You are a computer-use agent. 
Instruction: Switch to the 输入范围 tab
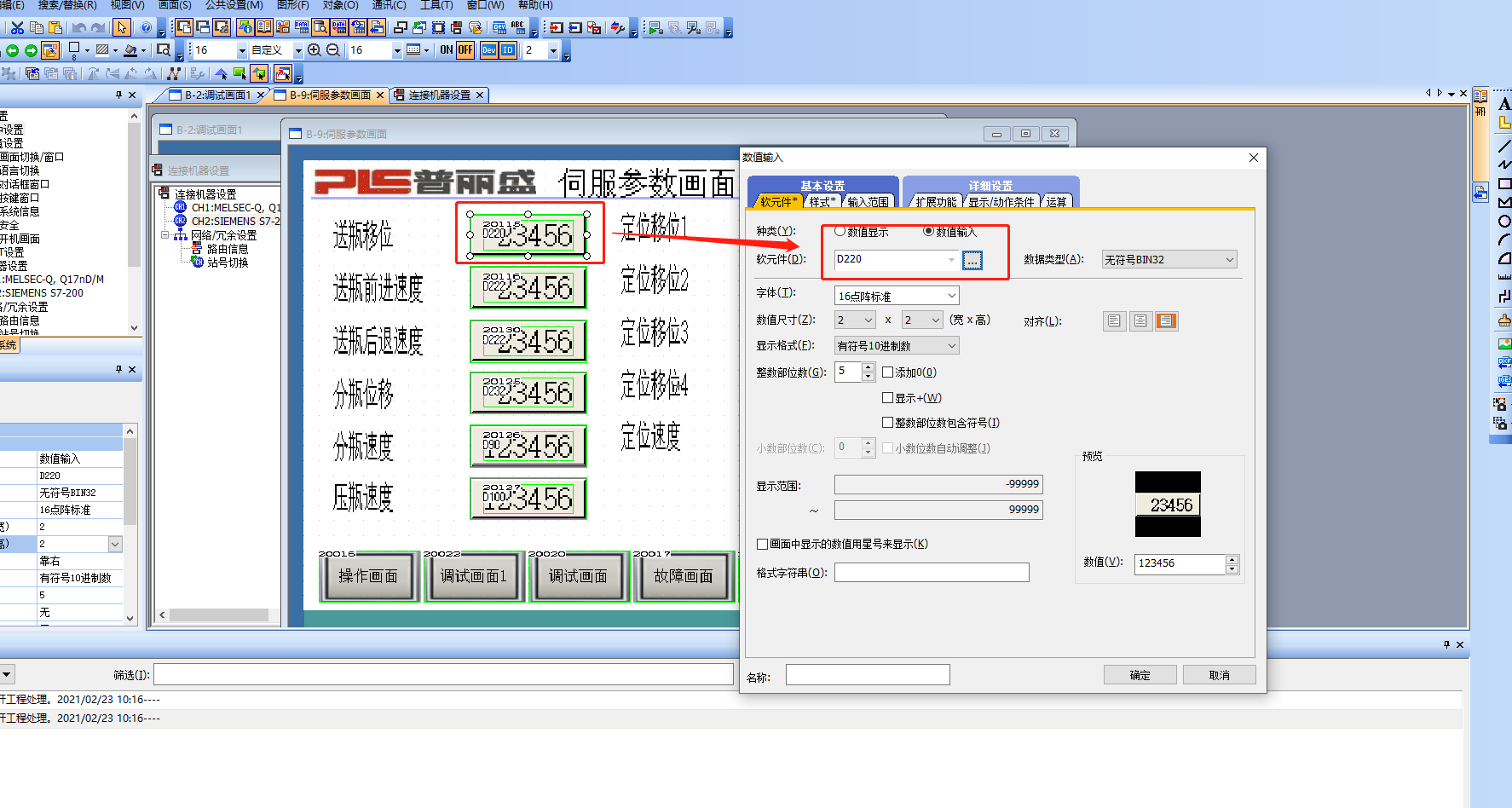pyautogui.click(x=868, y=201)
